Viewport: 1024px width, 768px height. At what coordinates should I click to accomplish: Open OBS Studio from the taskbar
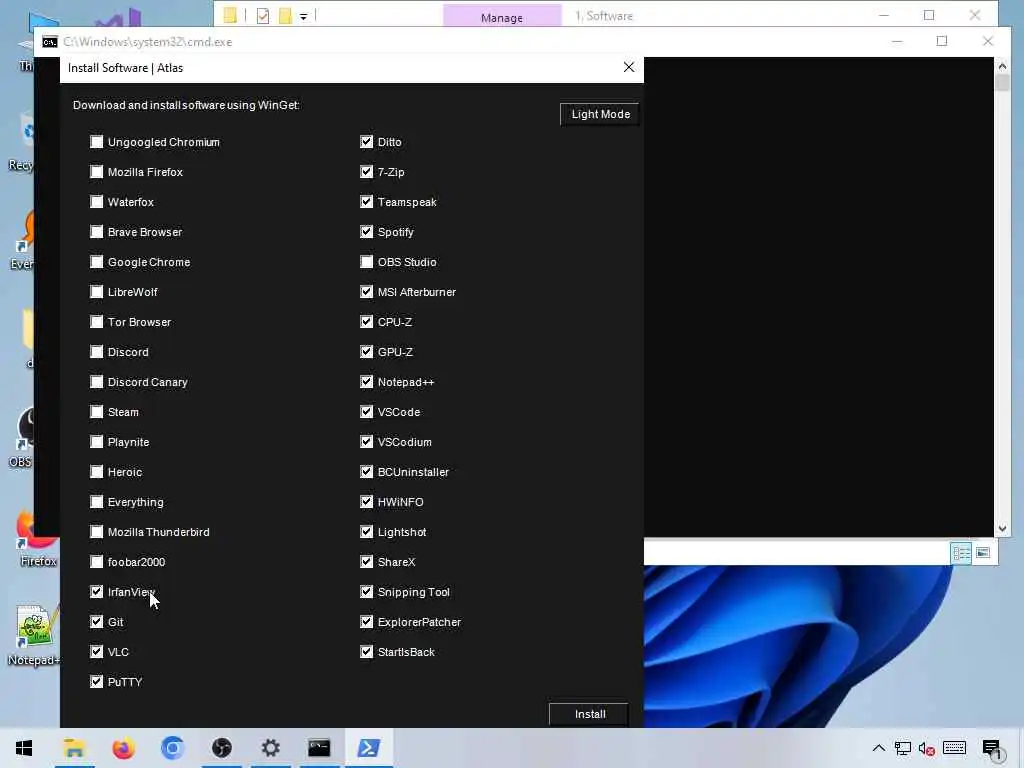pyautogui.click(x=221, y=748)
